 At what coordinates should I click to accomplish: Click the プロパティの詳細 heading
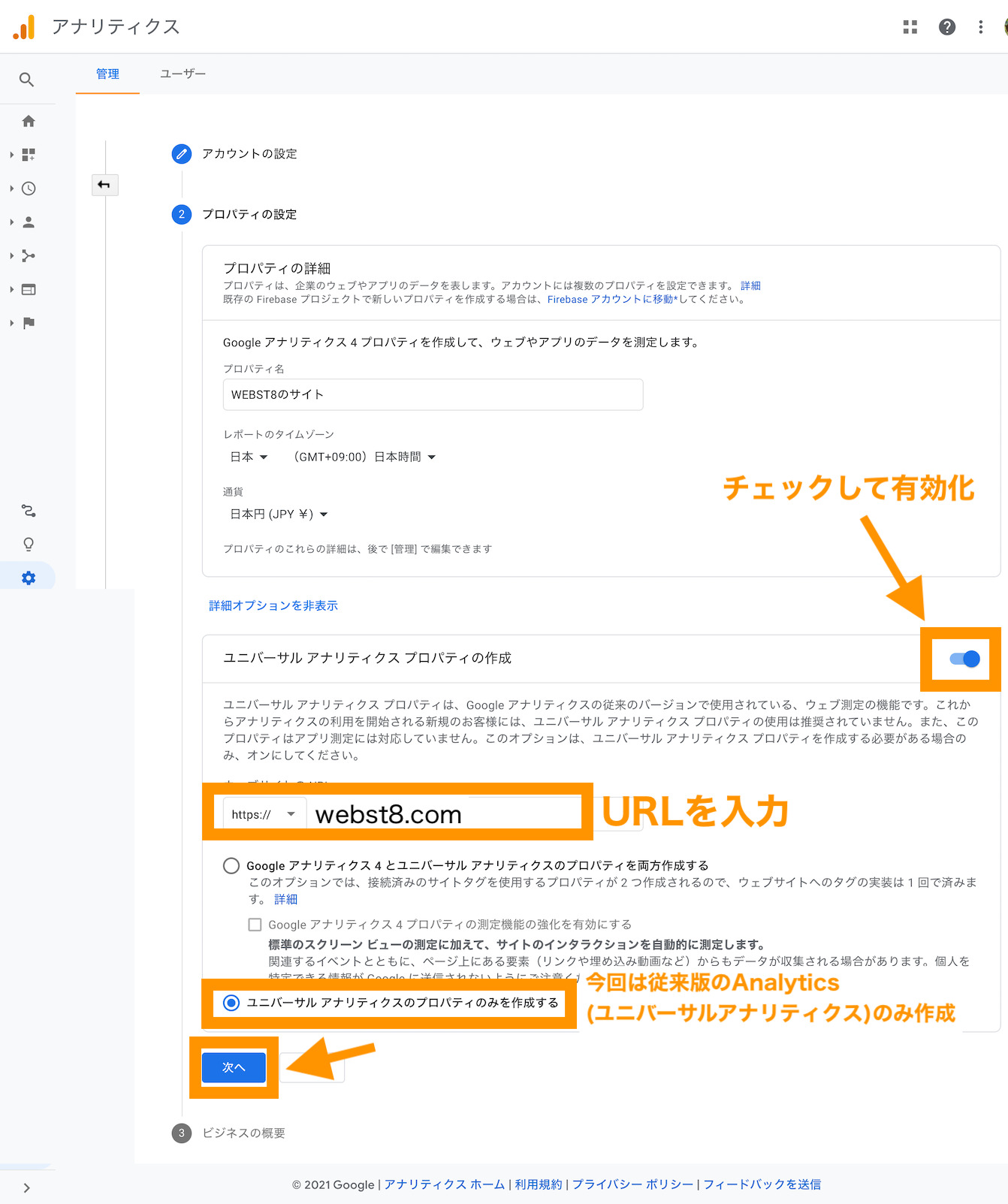(x=277, y=268)
